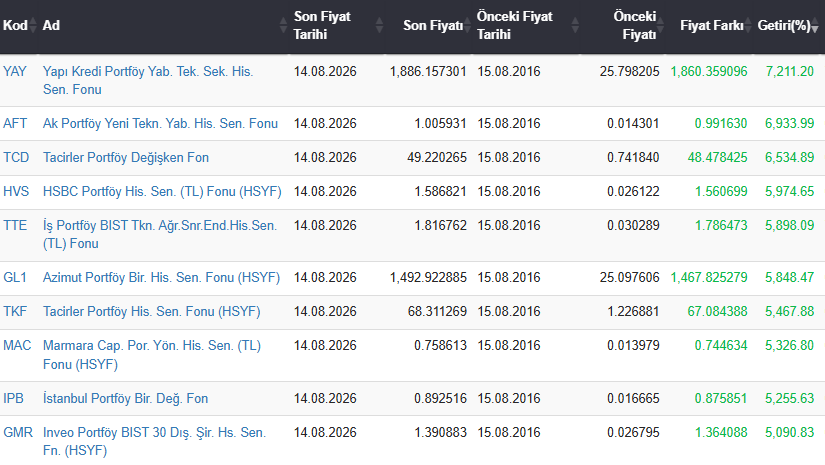Open Yapı Kredi Portföy Yab. Tek. fund
This screenshot has width=825, height=465.
(148, 80)
